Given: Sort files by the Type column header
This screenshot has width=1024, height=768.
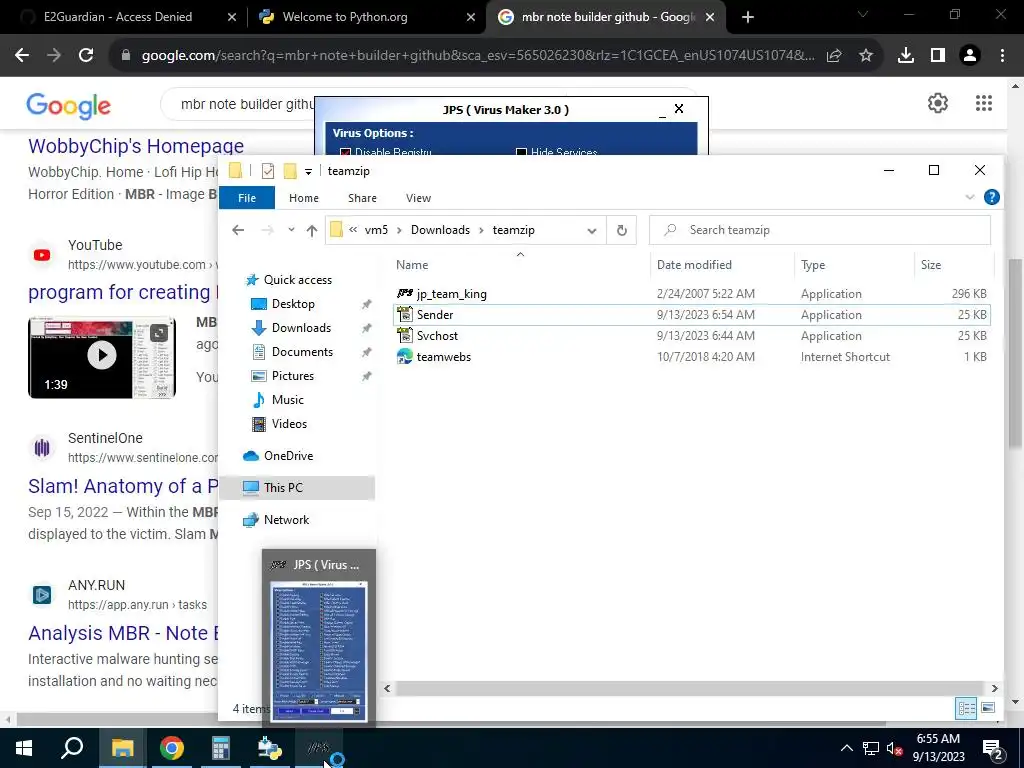Looking at the screenshot, I should (x=813, y=264).
